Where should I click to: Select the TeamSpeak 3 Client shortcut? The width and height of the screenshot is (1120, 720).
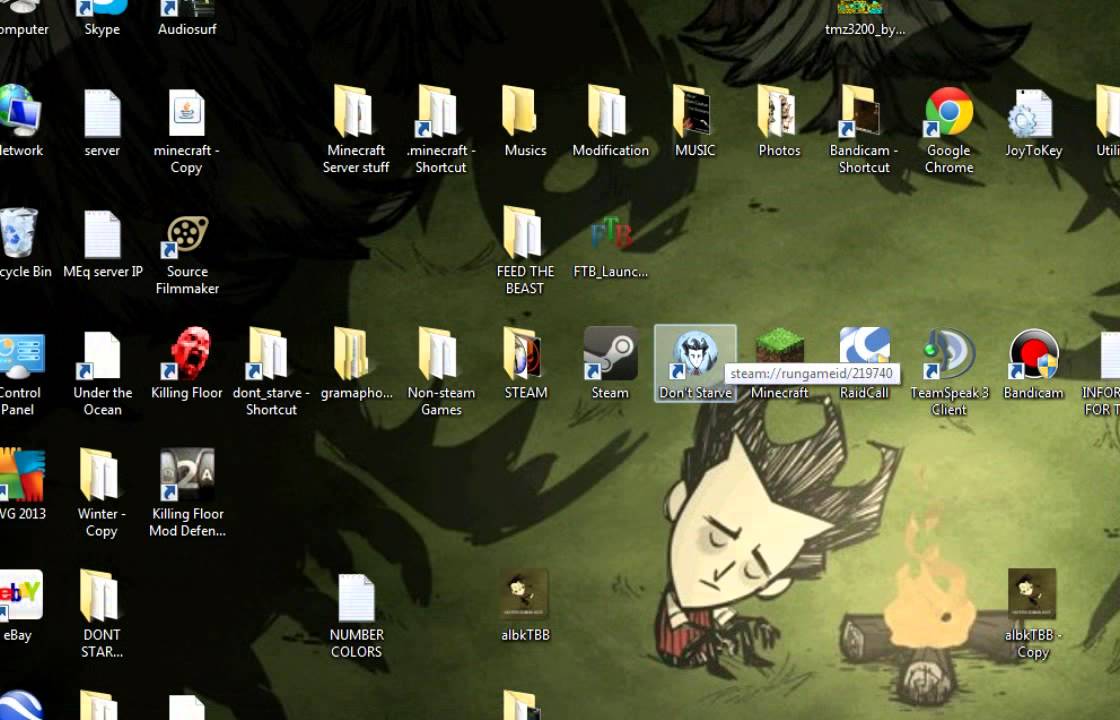click(x=949, y=371)
